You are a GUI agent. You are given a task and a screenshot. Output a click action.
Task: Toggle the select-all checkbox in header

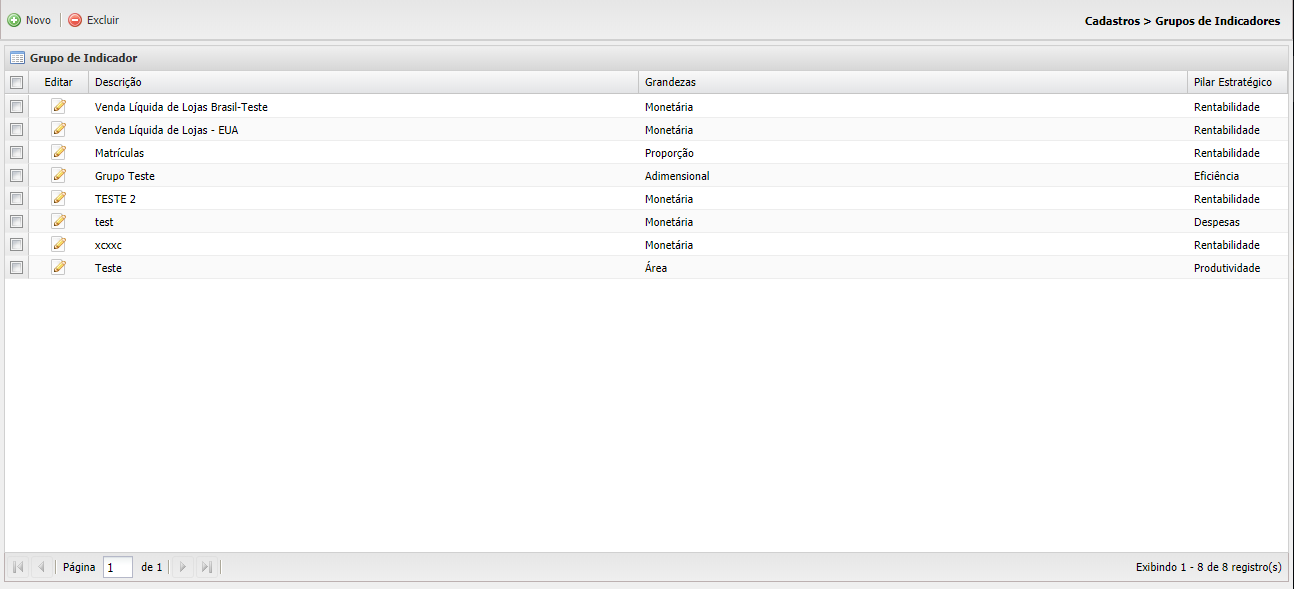coord(16,82)
